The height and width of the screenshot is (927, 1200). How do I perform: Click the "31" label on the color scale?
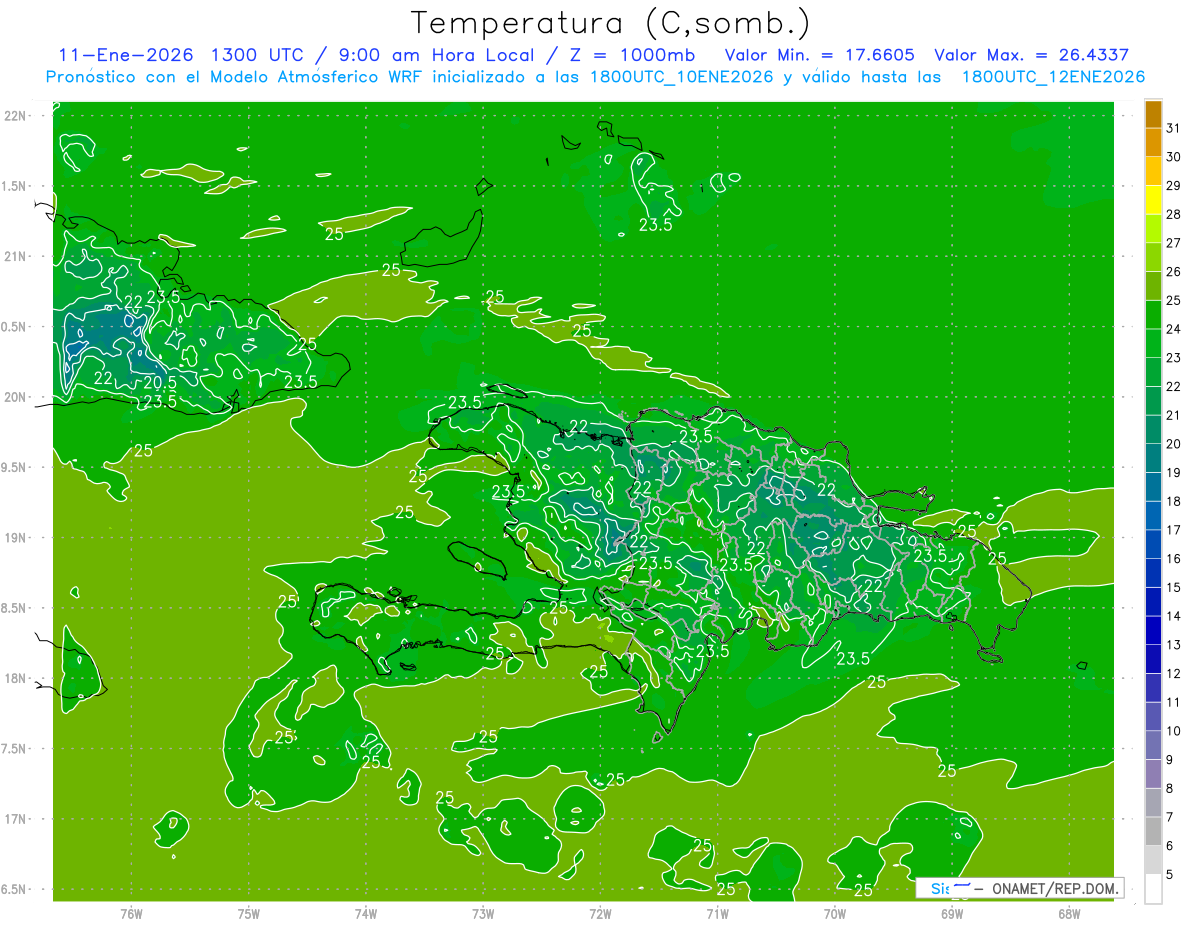(1173, 128)
